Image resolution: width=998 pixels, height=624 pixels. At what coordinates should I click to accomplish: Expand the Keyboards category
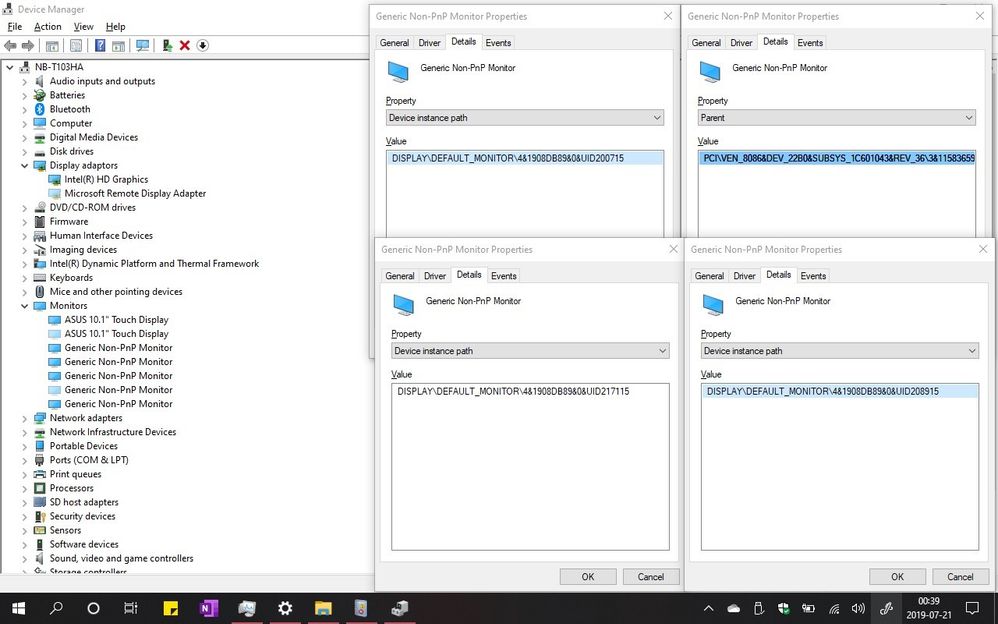24,278
